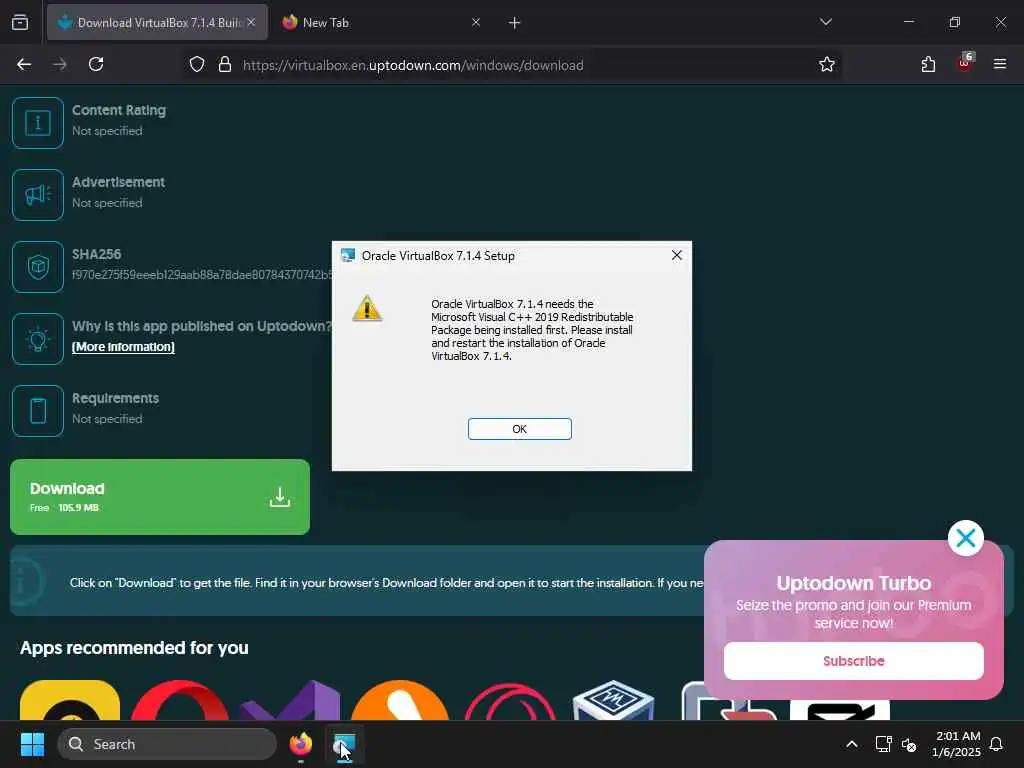Viewport: 1024px width, 768px height.
Task: Click the VirtualBox cube recommended app thumbnail
Action: pos(613,700)
